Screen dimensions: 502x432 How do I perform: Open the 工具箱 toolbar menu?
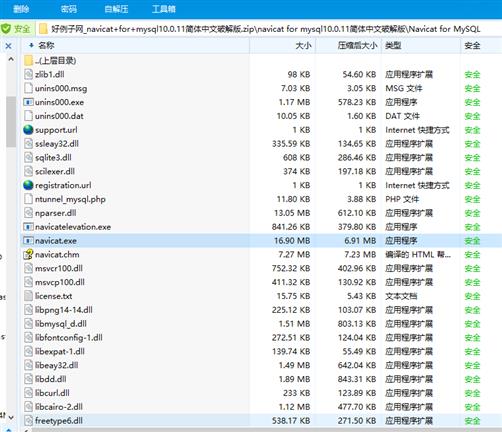(164, 9)
